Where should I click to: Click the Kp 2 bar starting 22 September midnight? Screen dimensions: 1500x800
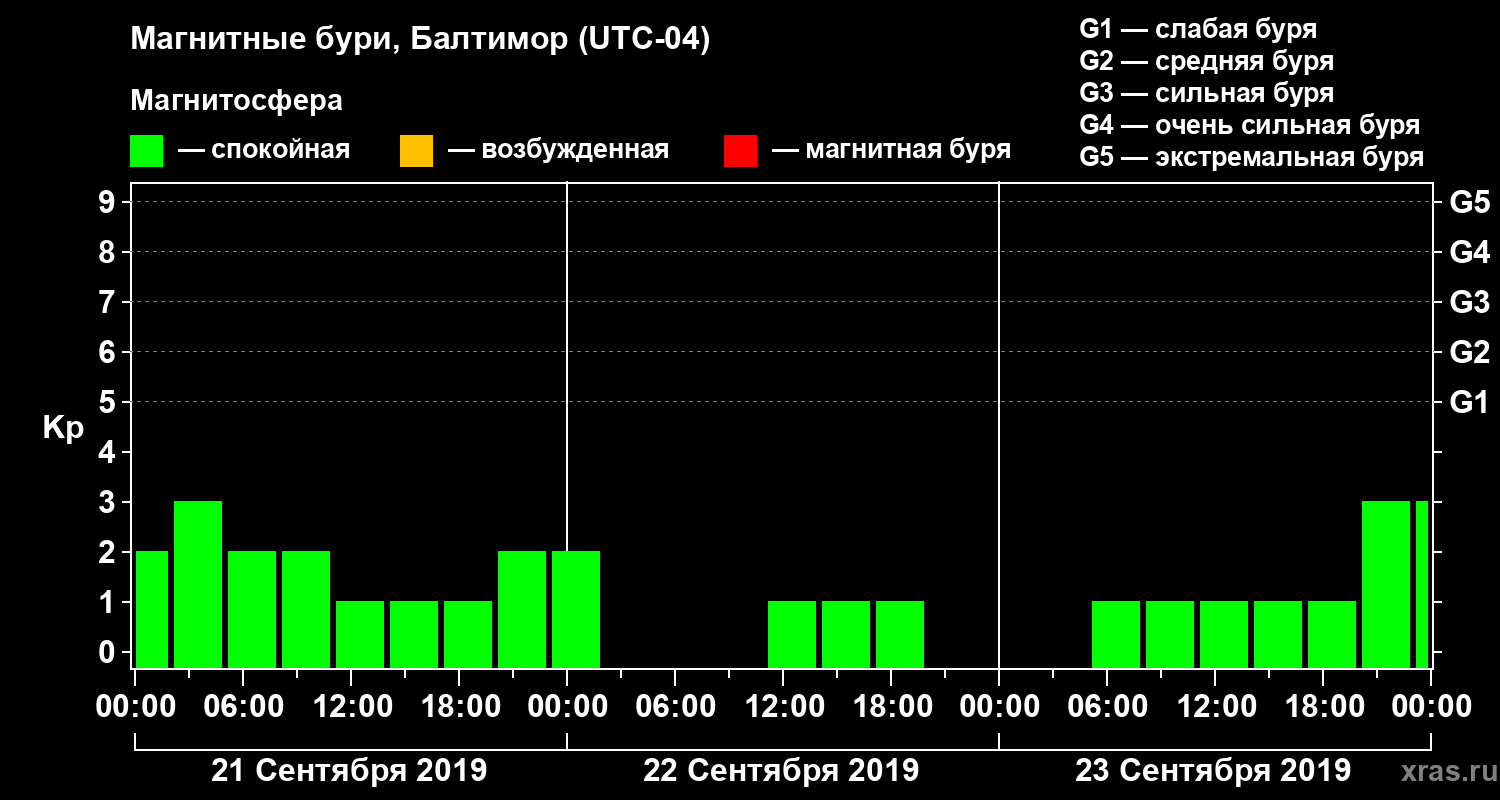click(576, 609)
